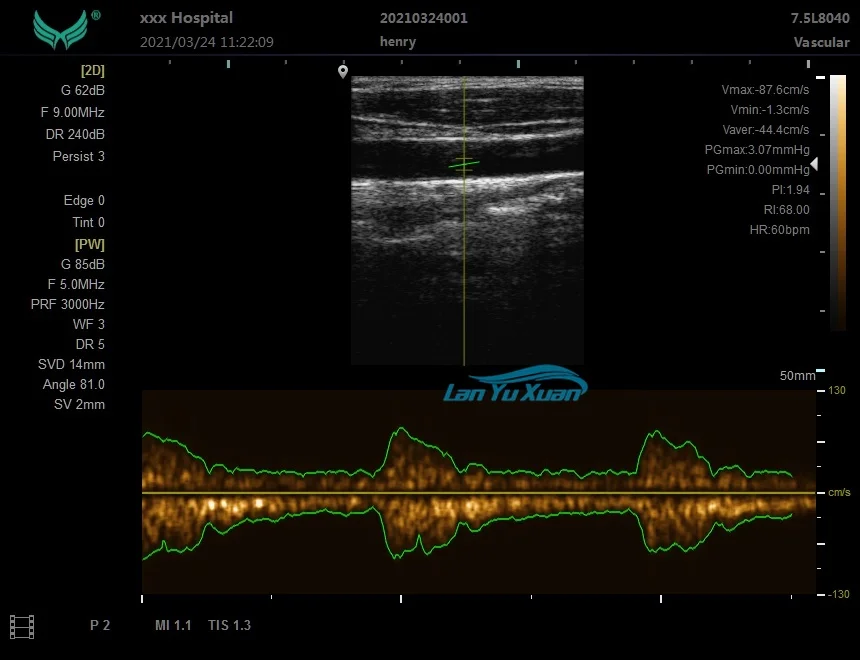Image resolution: width=860 pixels, height=660 pixels.
Task: Click the Persist 3 parameter
Action: click(78, 156)
